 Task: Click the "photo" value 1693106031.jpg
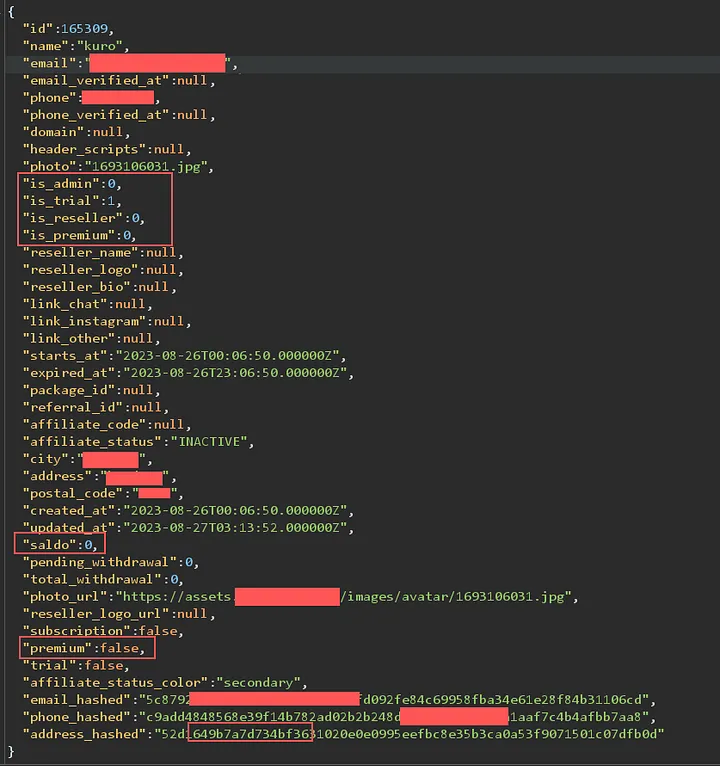147,167
